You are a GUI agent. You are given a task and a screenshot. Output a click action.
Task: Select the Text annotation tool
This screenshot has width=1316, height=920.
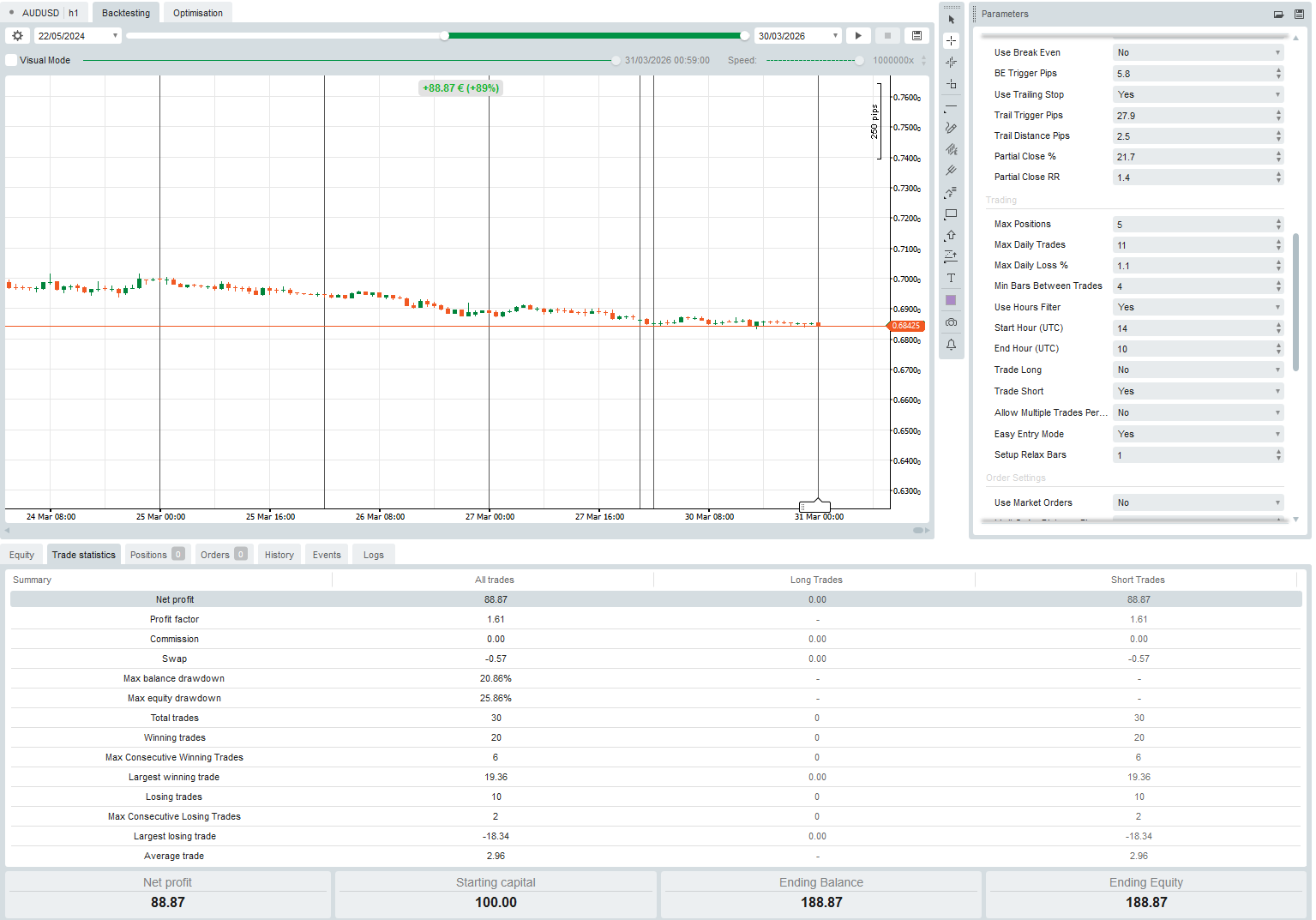tap(951, 277)
